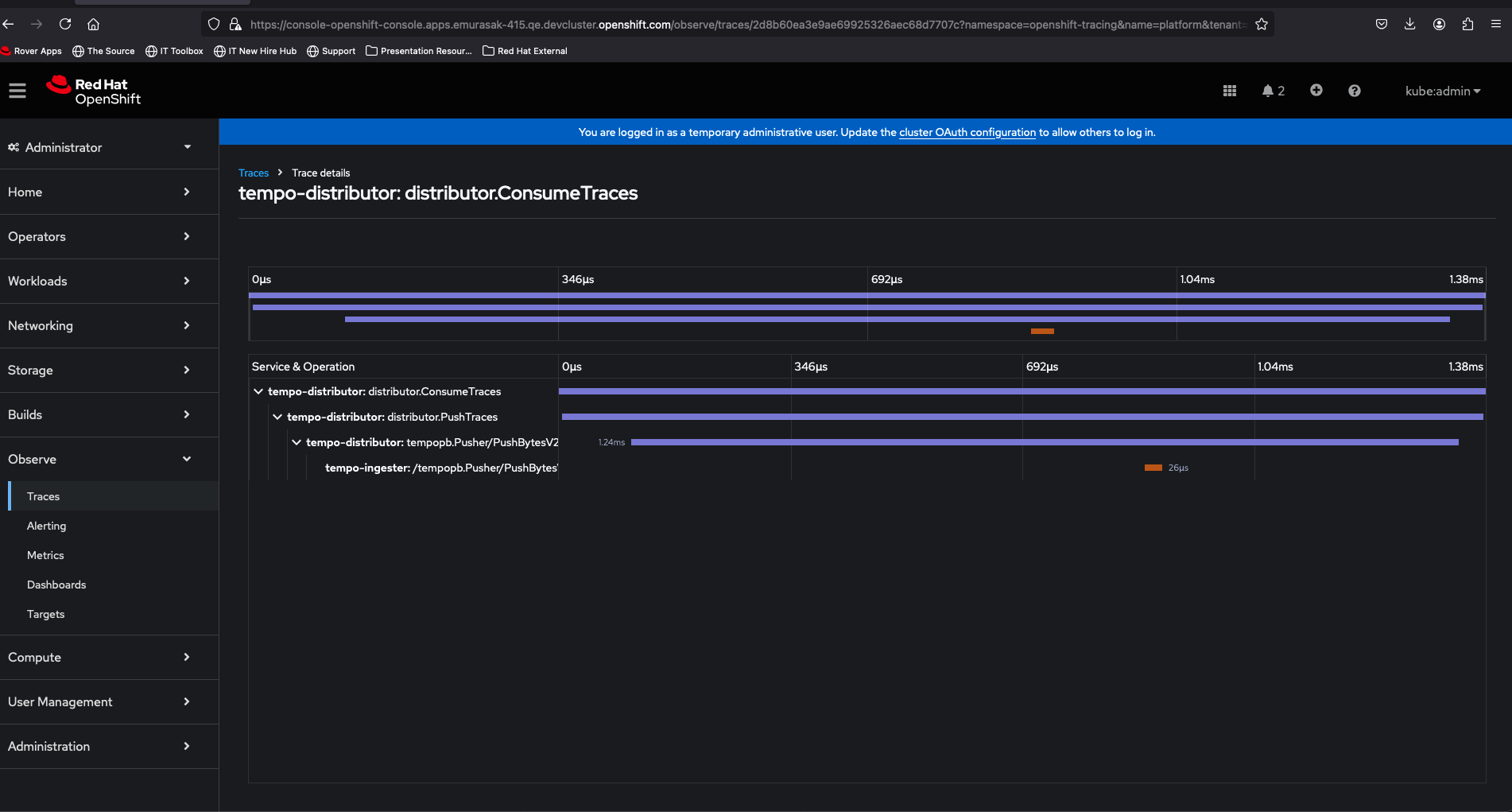Open the browser account icon

click(1439, 24)
